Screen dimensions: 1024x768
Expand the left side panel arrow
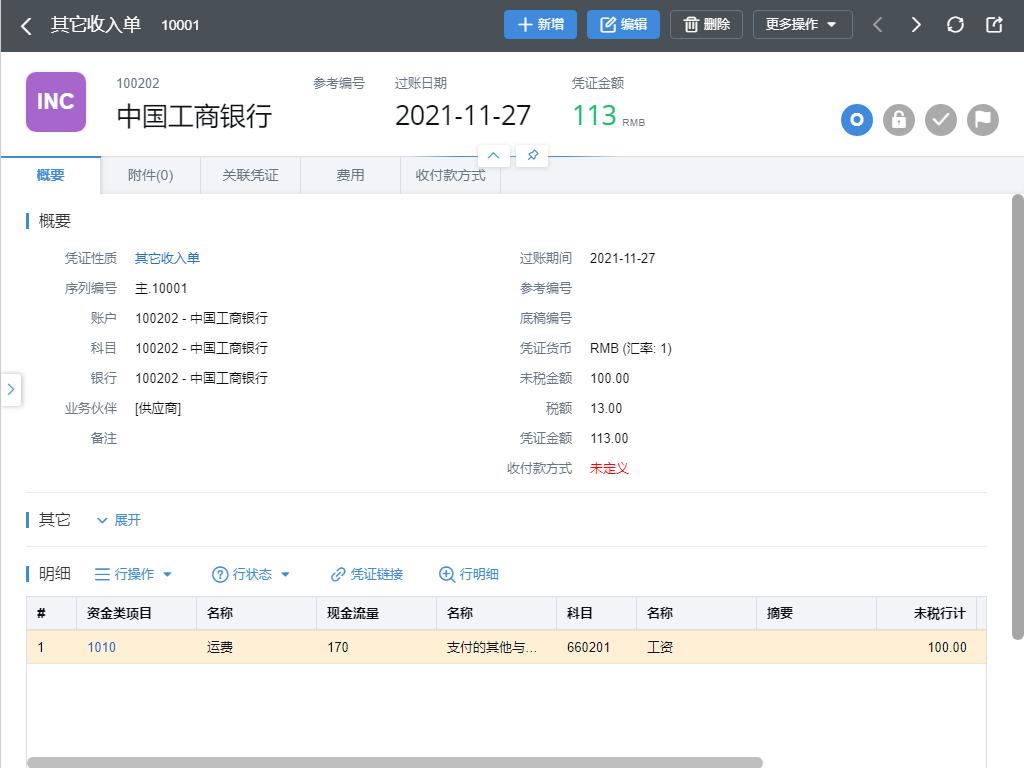tap(11, 389)
